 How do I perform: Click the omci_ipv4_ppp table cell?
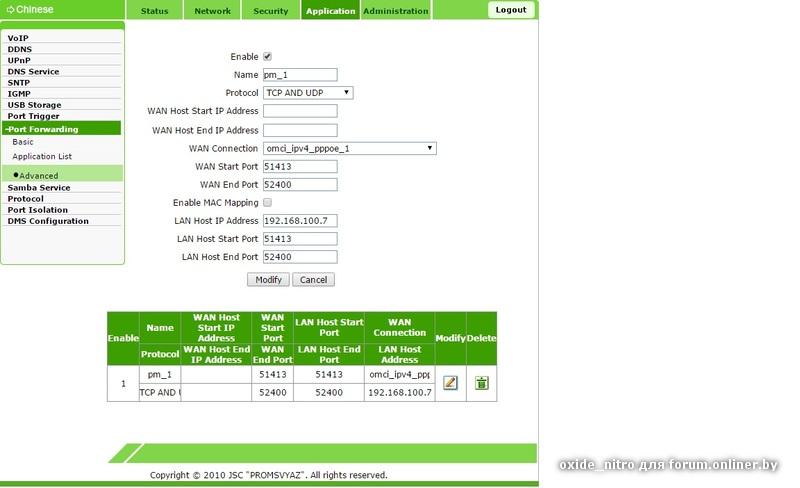point(399,375)
